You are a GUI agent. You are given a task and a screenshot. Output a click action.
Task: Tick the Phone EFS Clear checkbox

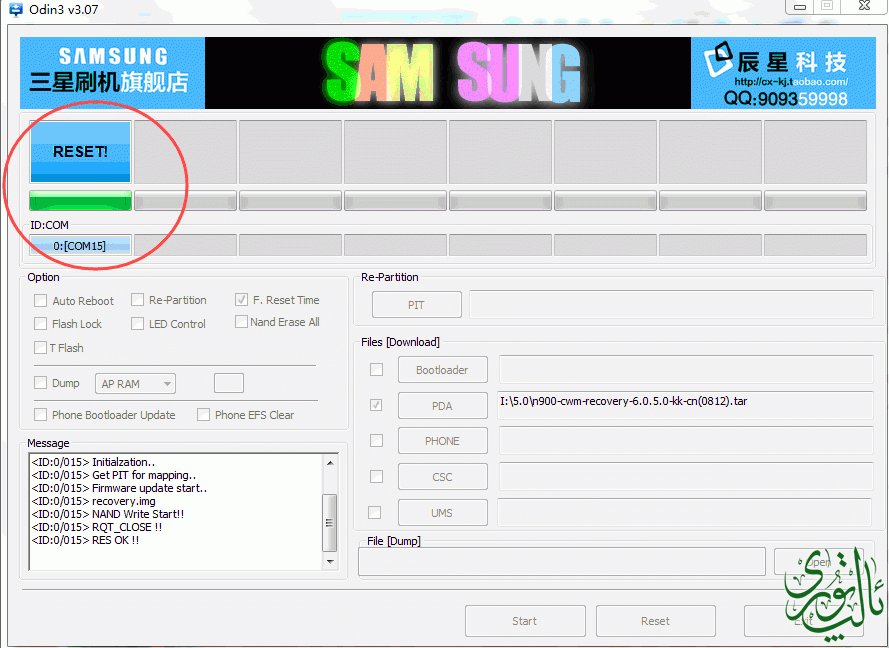click(203, 414)
